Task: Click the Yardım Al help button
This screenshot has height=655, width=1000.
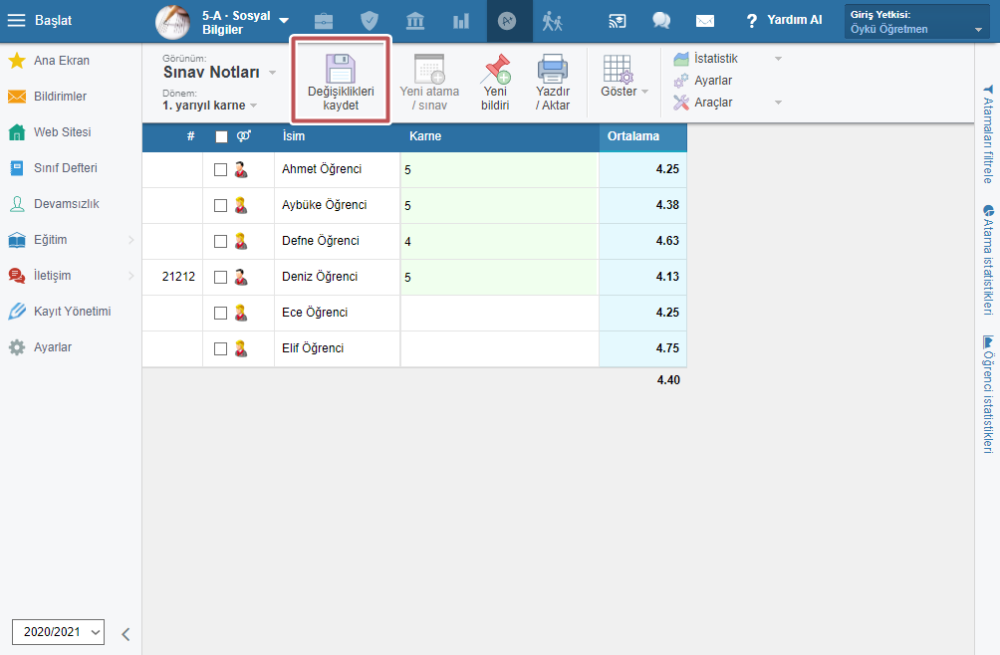Action: pos(784,20)
